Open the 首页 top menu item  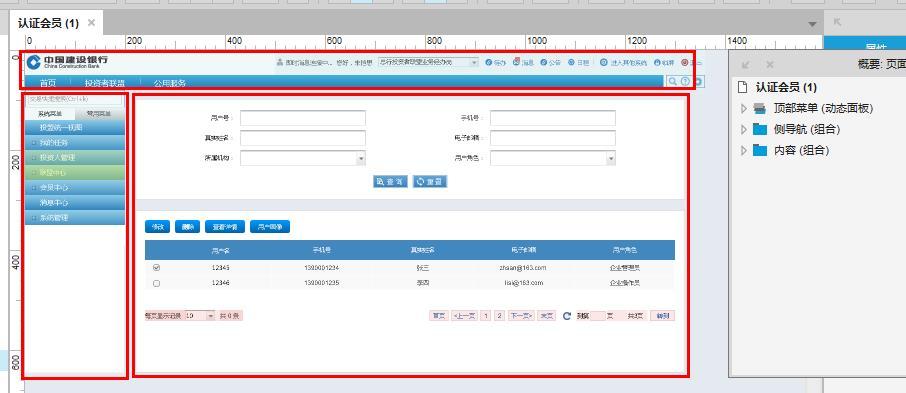[x=48, y=83]
